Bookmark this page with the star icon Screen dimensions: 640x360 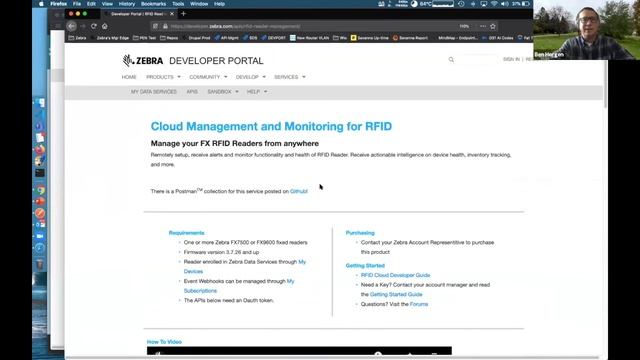coord(493,26)
